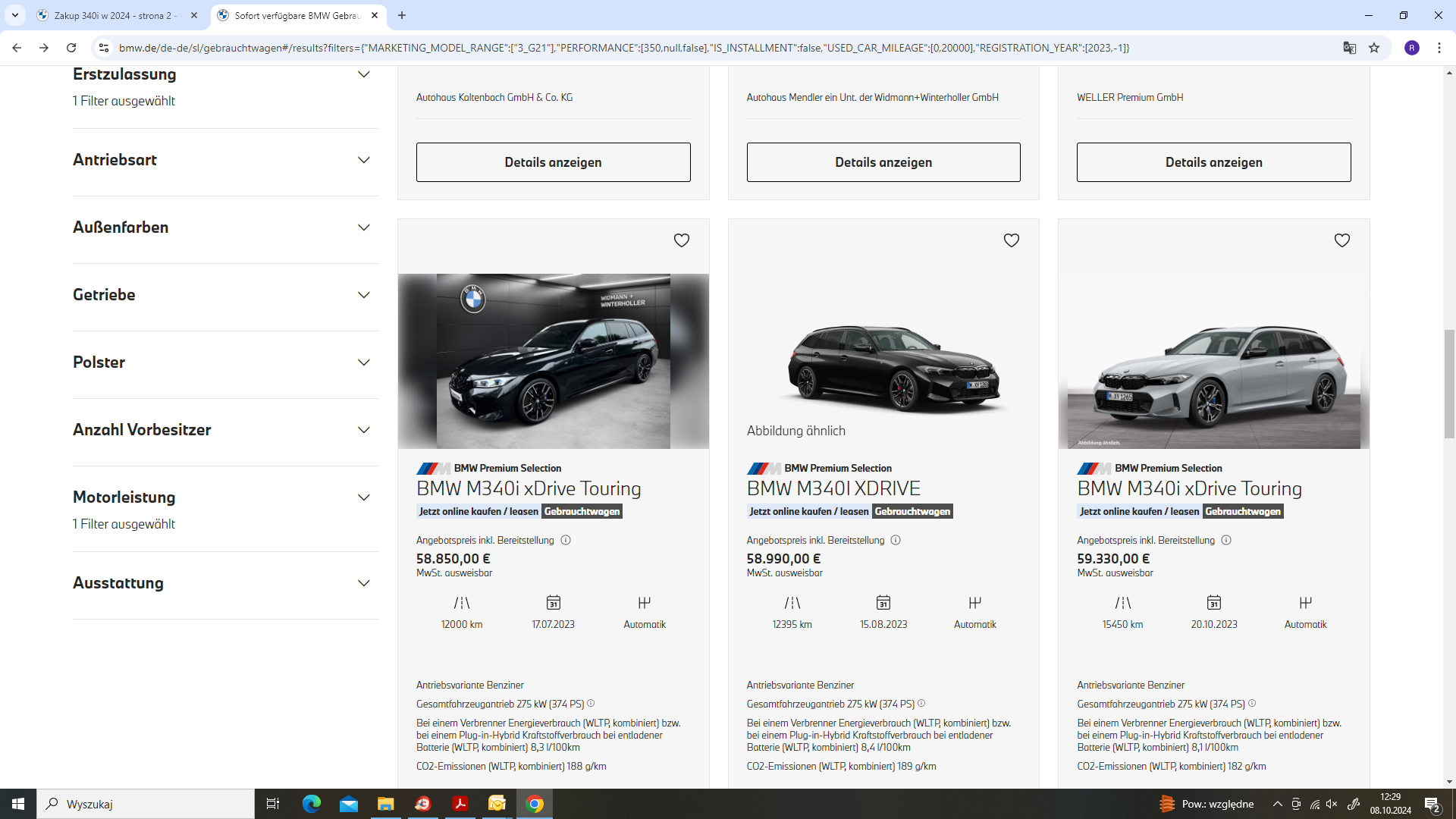Open power info icon on the 182 g/km car
This screenshot has height=819, width=1456.
pos(1252,703)
